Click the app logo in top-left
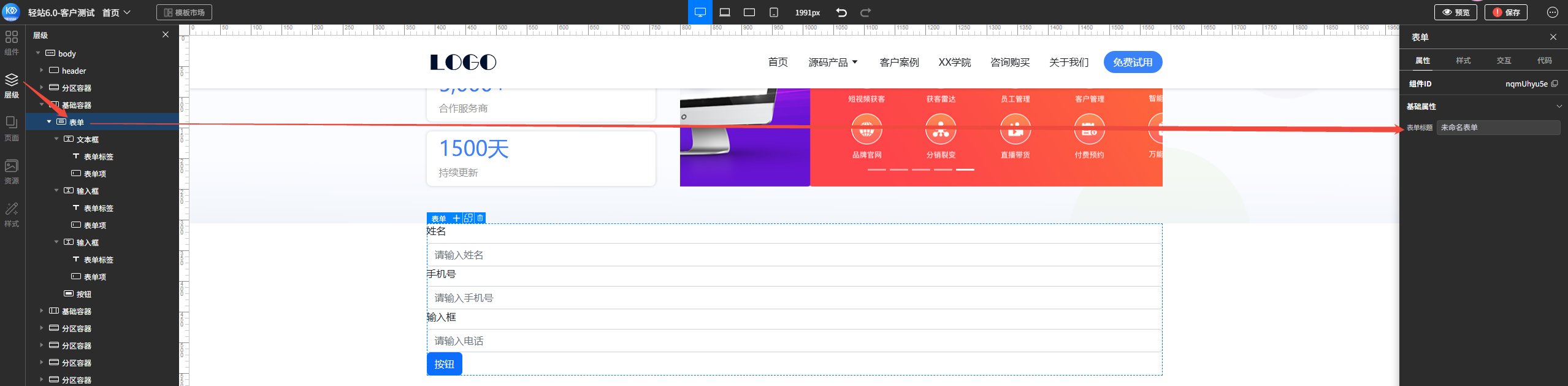 (11, 12)
